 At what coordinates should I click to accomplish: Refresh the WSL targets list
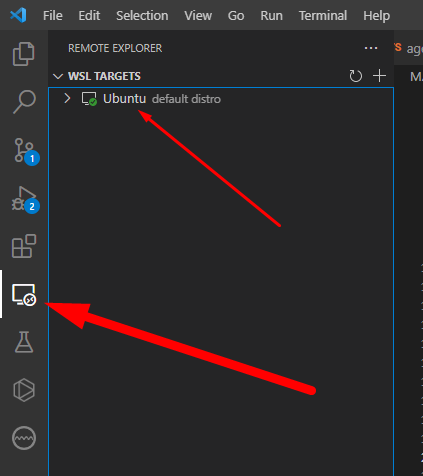(355, 76)
